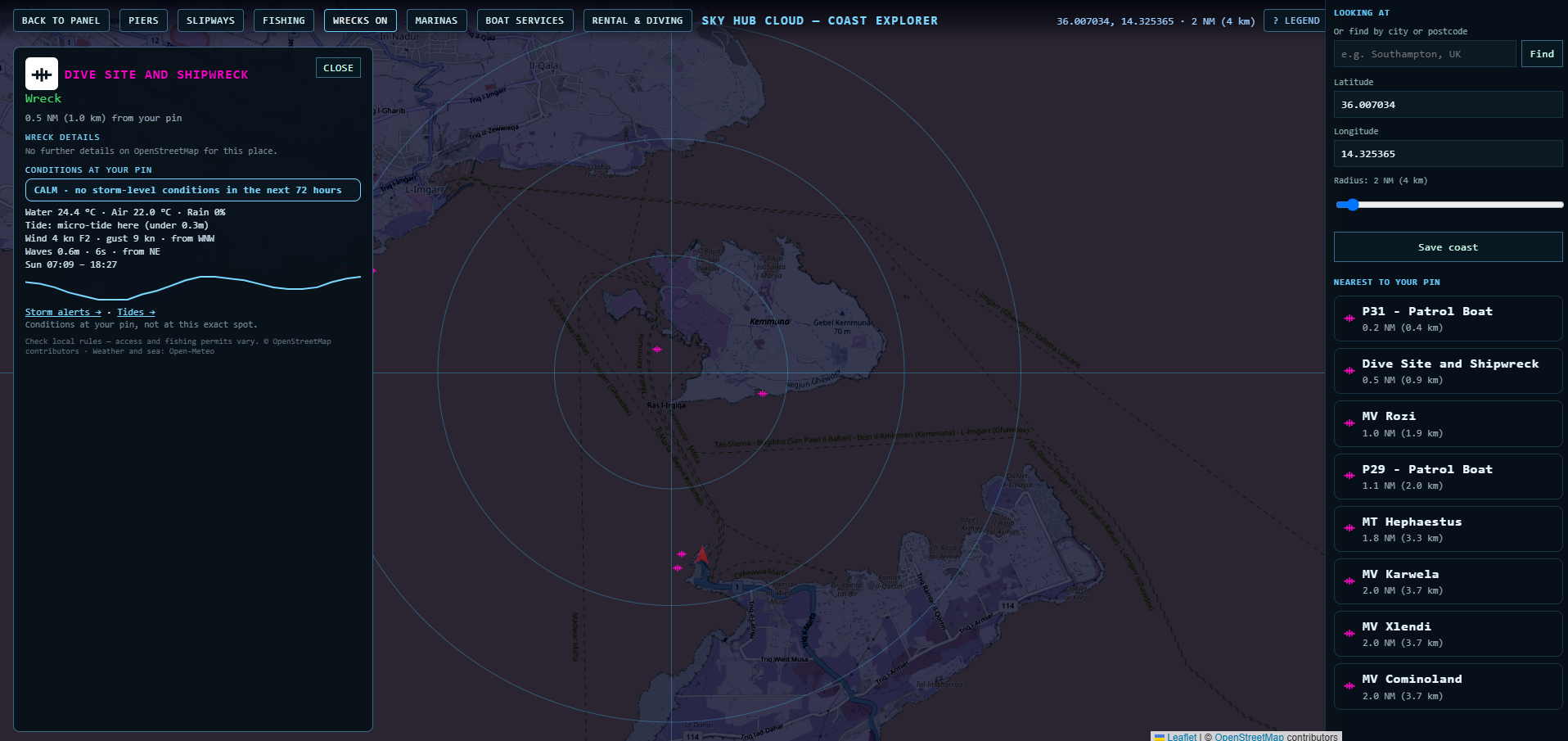Click the Find button
This screenshot has height=741, width=1568.
point(1542,54)
